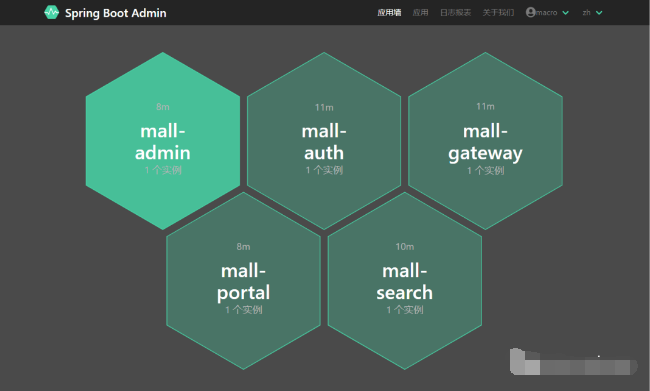Image resolution: width=650 pixels, height=391 pixels.
Task: Click the Spring Boot Admin heartbeat logo
Action: 51,12
